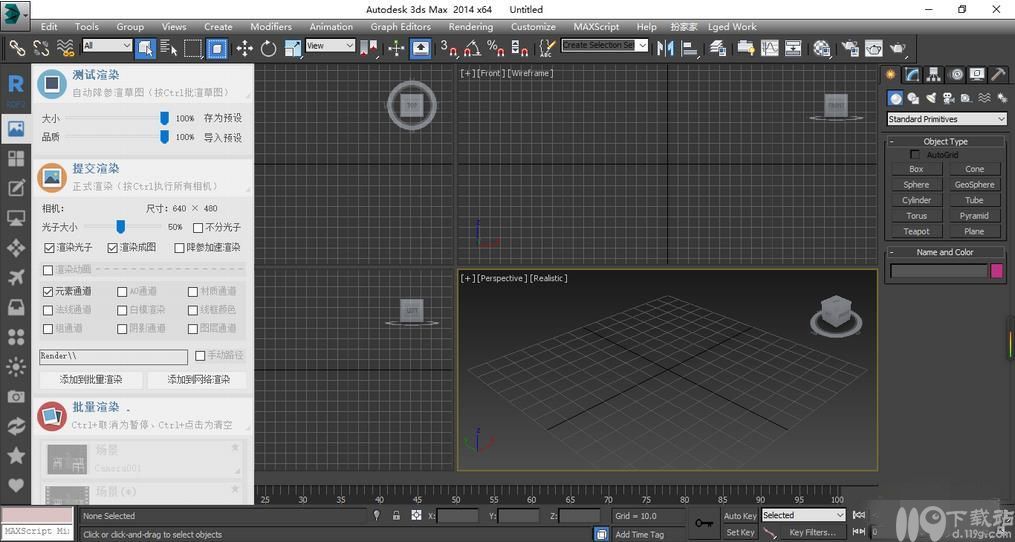Activate the Select and Move tool
The width and height of the screenshot is (1015, 542).
(x=244, y=47)
